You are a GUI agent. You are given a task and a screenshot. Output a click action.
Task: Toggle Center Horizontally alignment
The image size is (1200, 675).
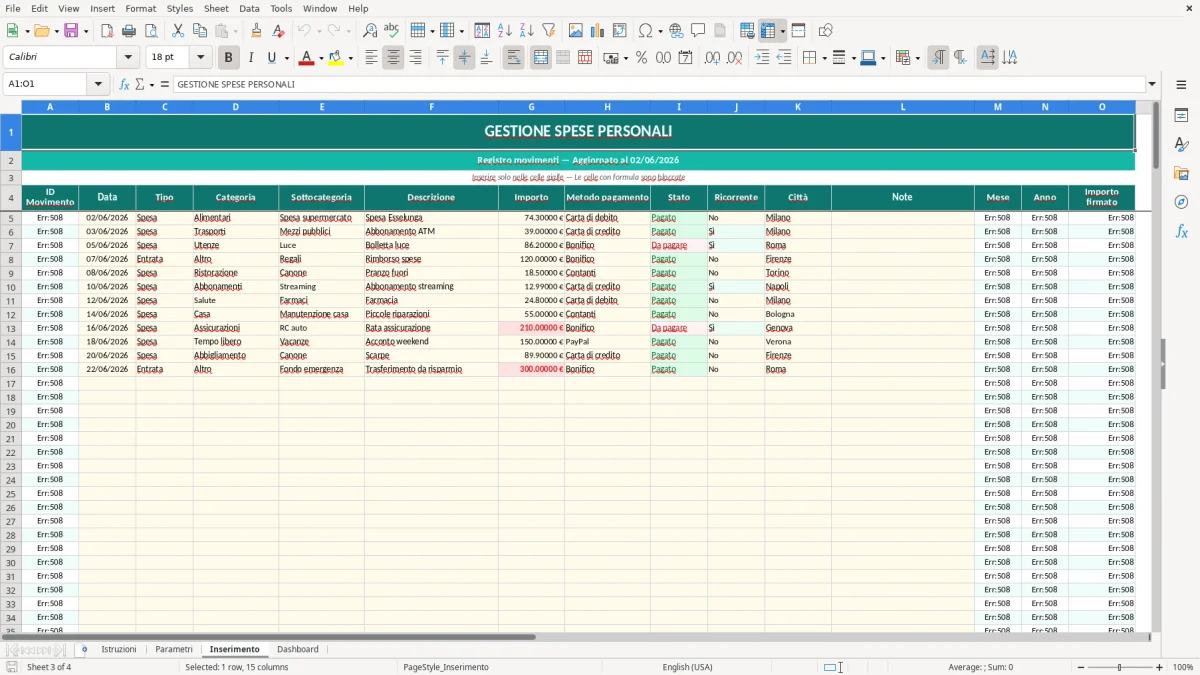coord(393,58)
